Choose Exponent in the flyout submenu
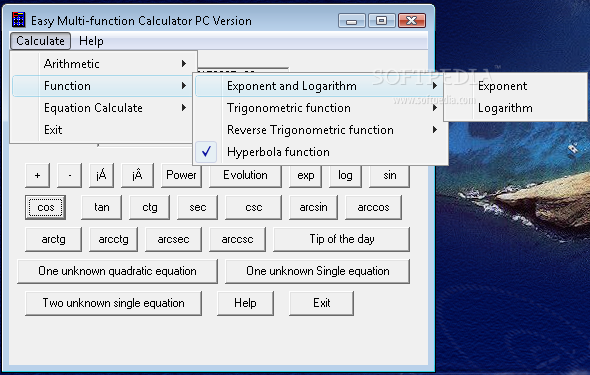Image resolution: width=590 pixels, height=375 pixels. (515, 86)
